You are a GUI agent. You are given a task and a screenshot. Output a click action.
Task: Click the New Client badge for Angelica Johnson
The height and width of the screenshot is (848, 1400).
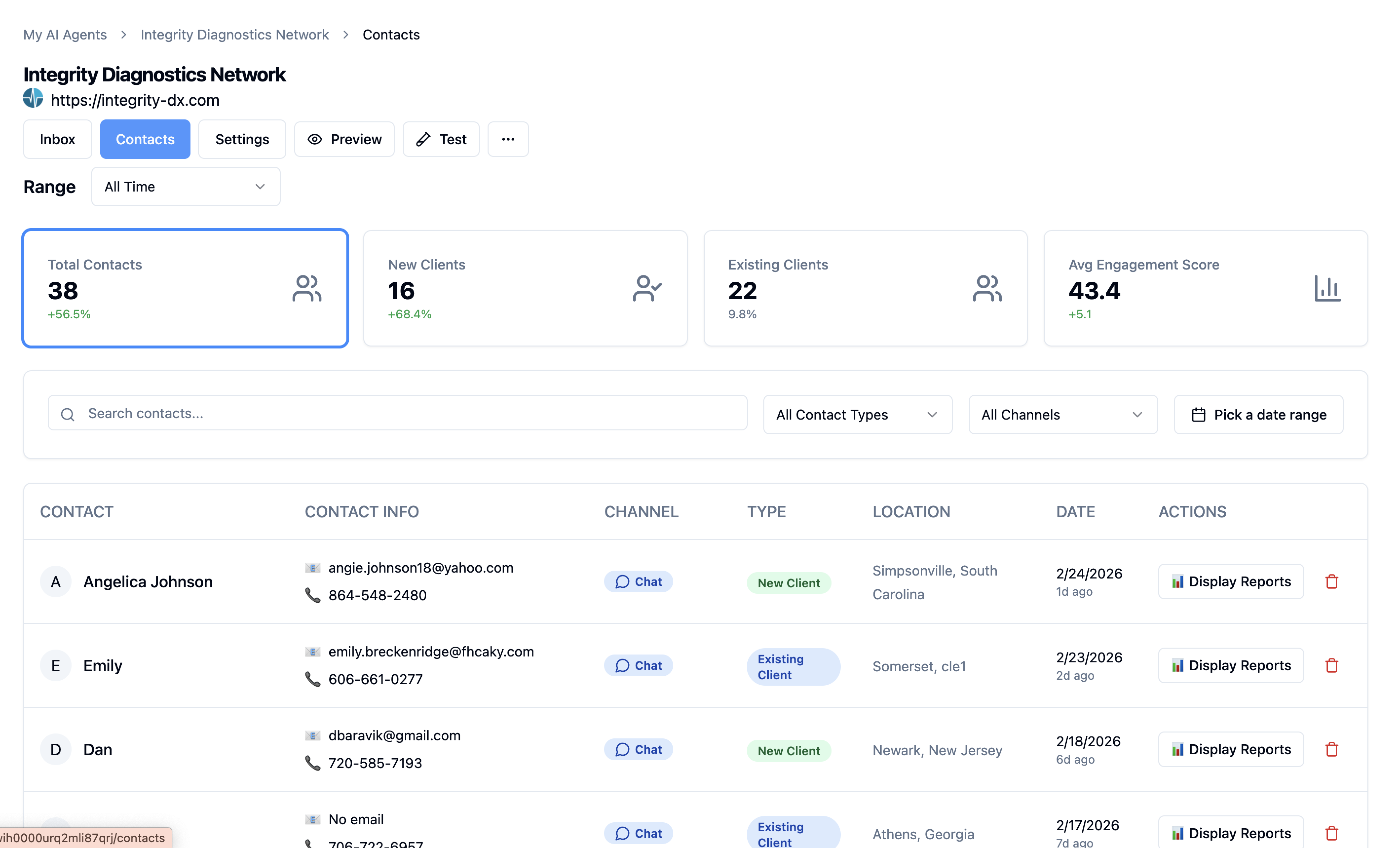(x=789, y=583)
